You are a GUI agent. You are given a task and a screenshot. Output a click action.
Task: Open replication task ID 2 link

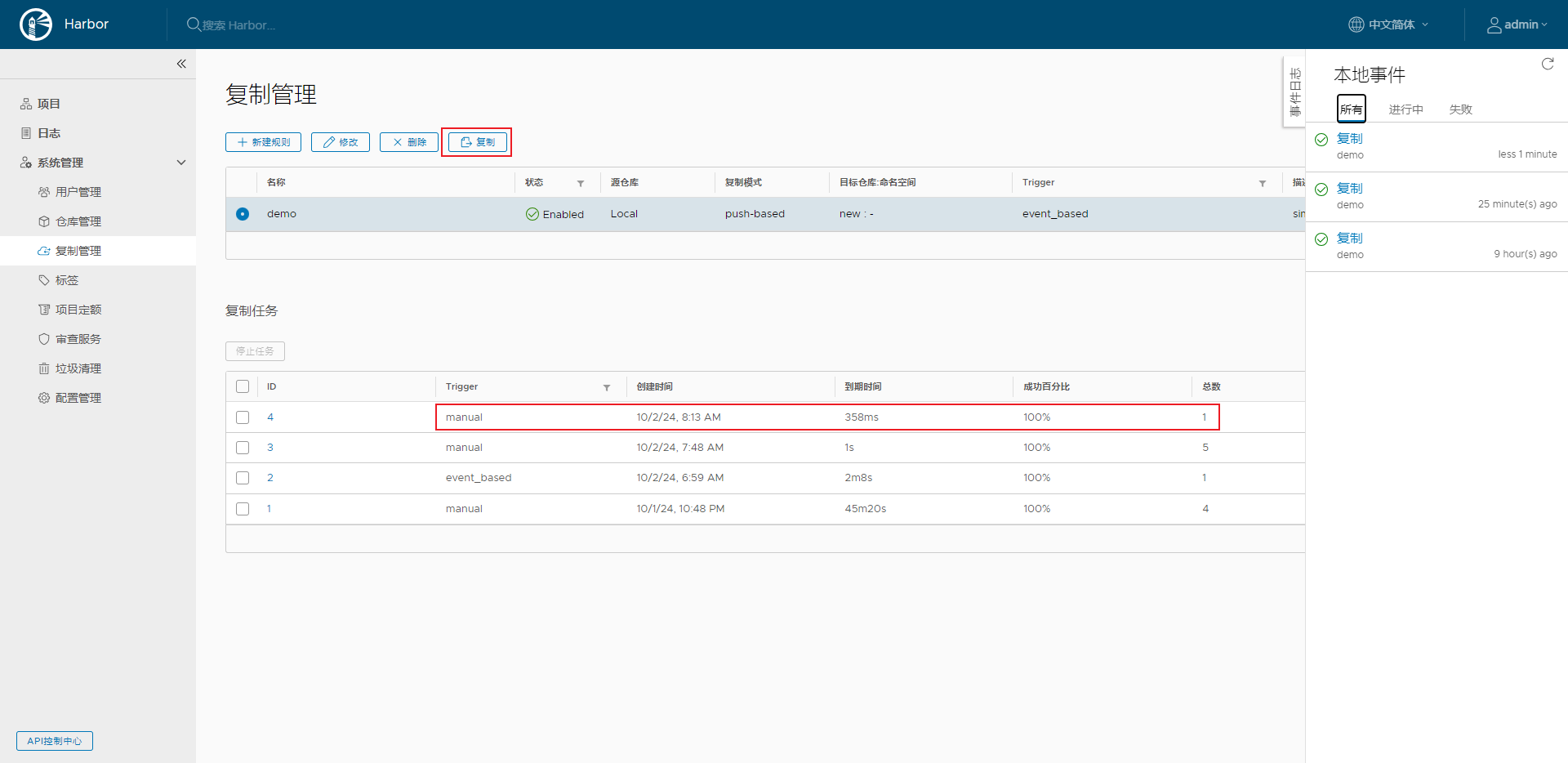270,478
